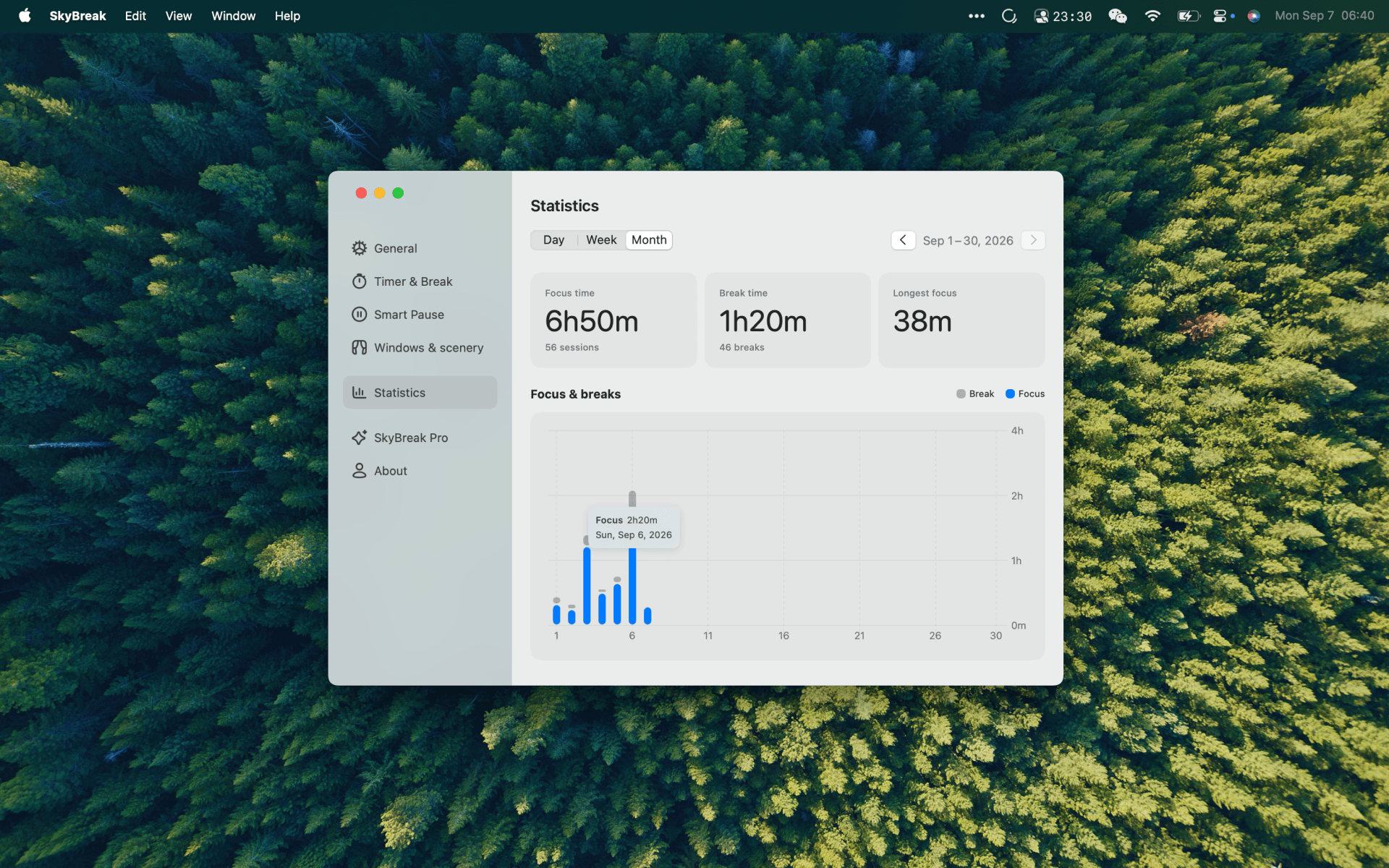
Task: Activate Siri from the menu bar
Action: 1254,16
